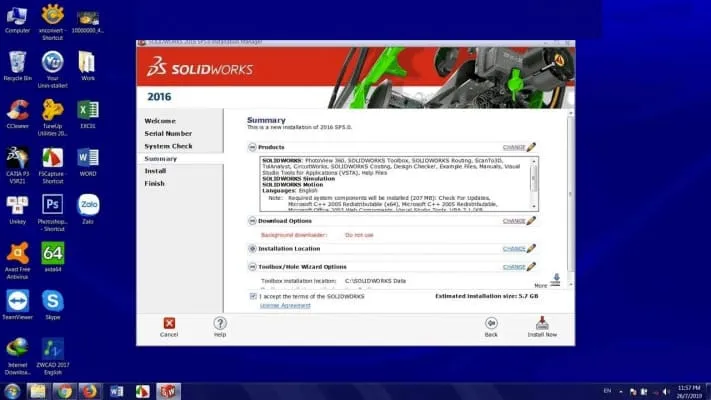Open installer Help
Screen dimensions: 711x400
coord(220,327)
